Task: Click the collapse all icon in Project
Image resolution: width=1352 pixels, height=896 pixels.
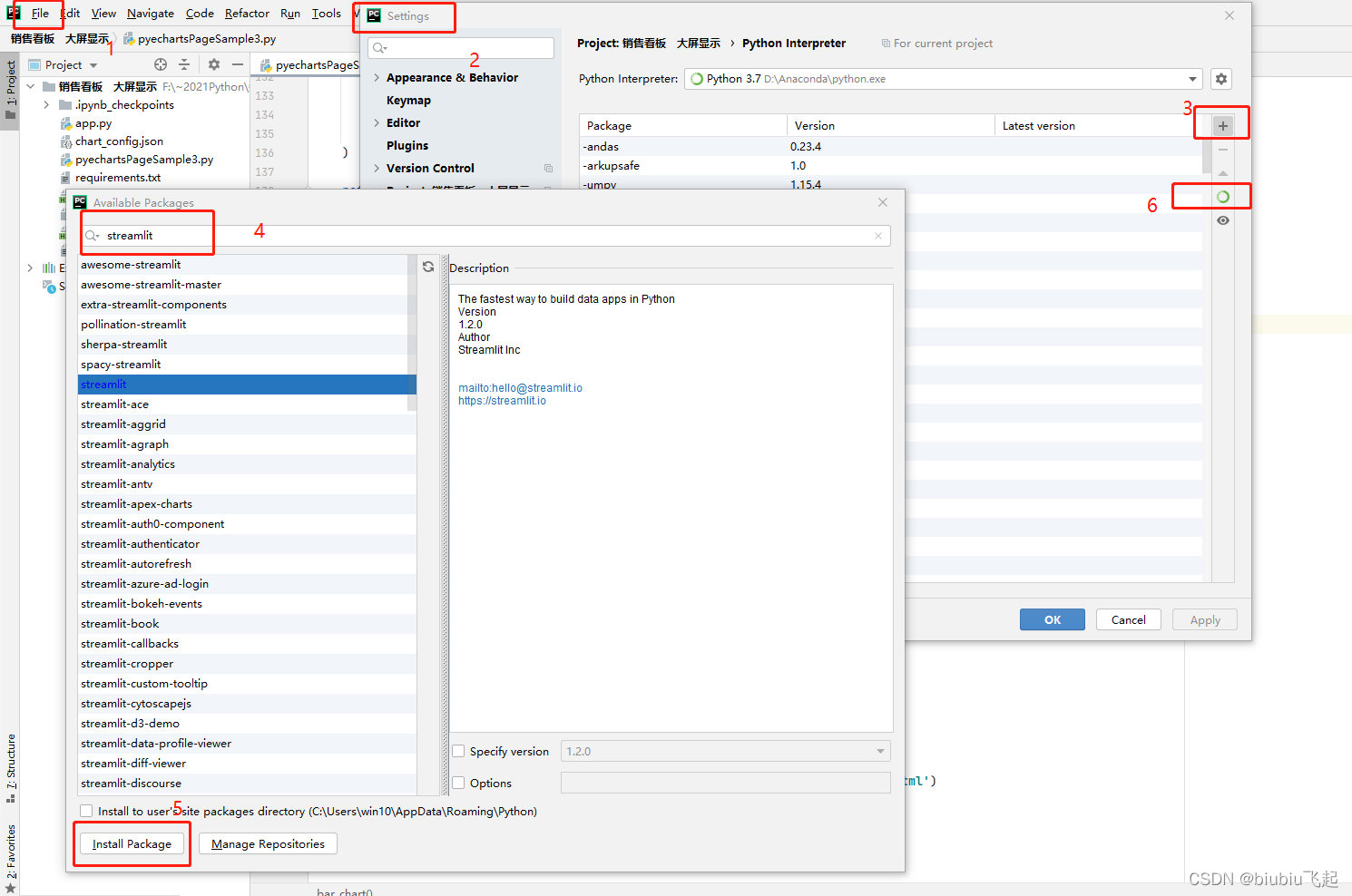Action: click(184, 64)
